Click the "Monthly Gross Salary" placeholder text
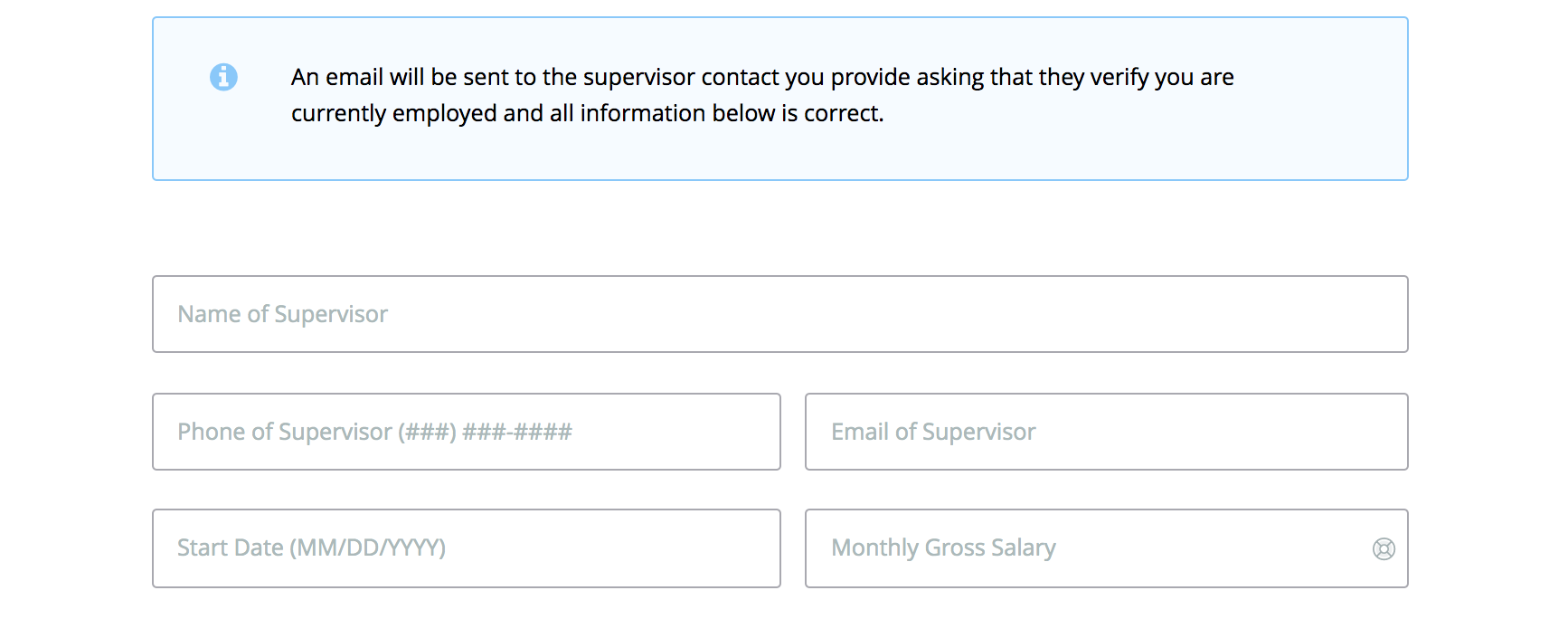Viewport: 1568px width, 619px height. (x=943, y=548)
